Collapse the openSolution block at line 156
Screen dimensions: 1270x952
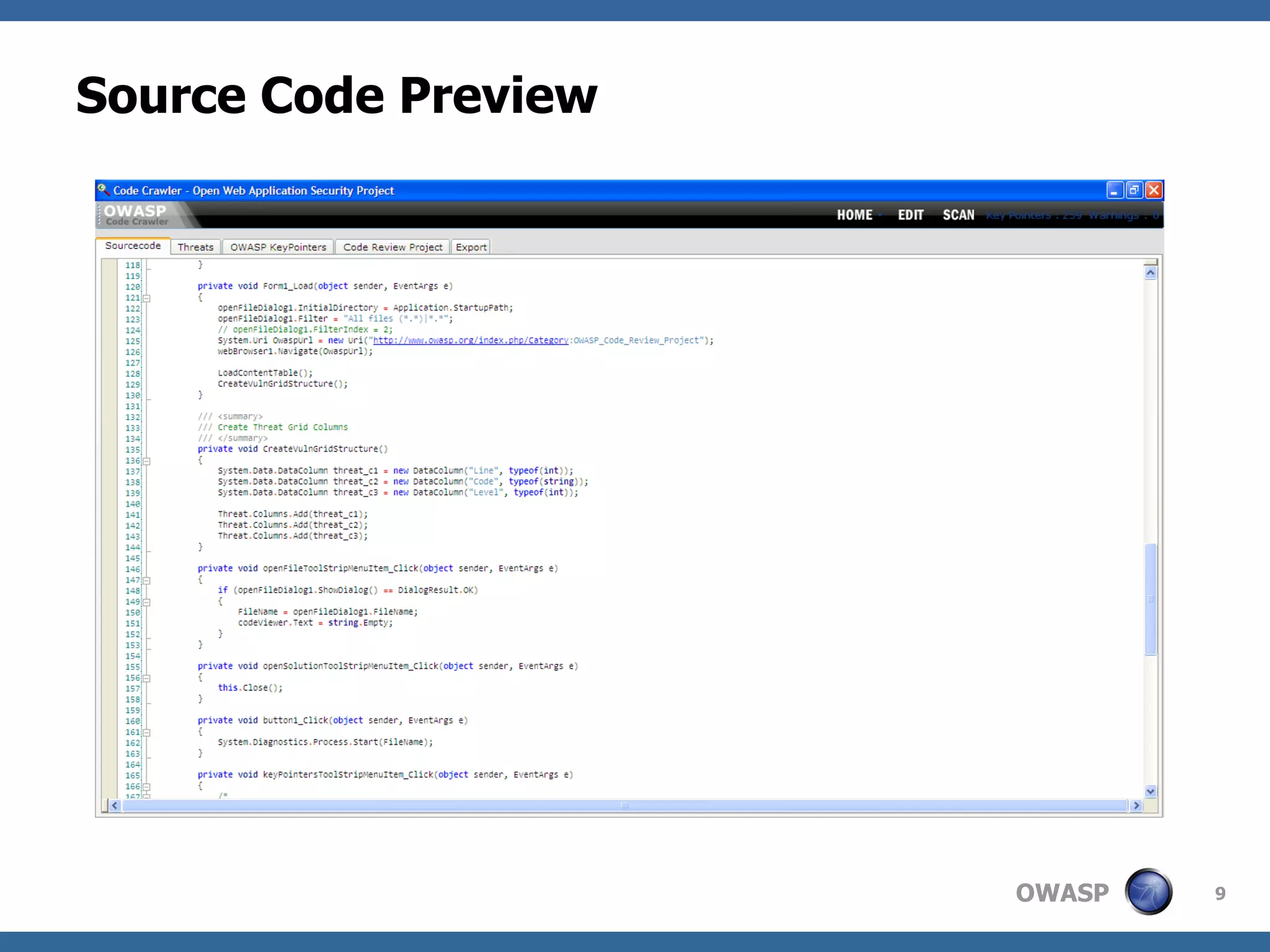pos(147,678)
